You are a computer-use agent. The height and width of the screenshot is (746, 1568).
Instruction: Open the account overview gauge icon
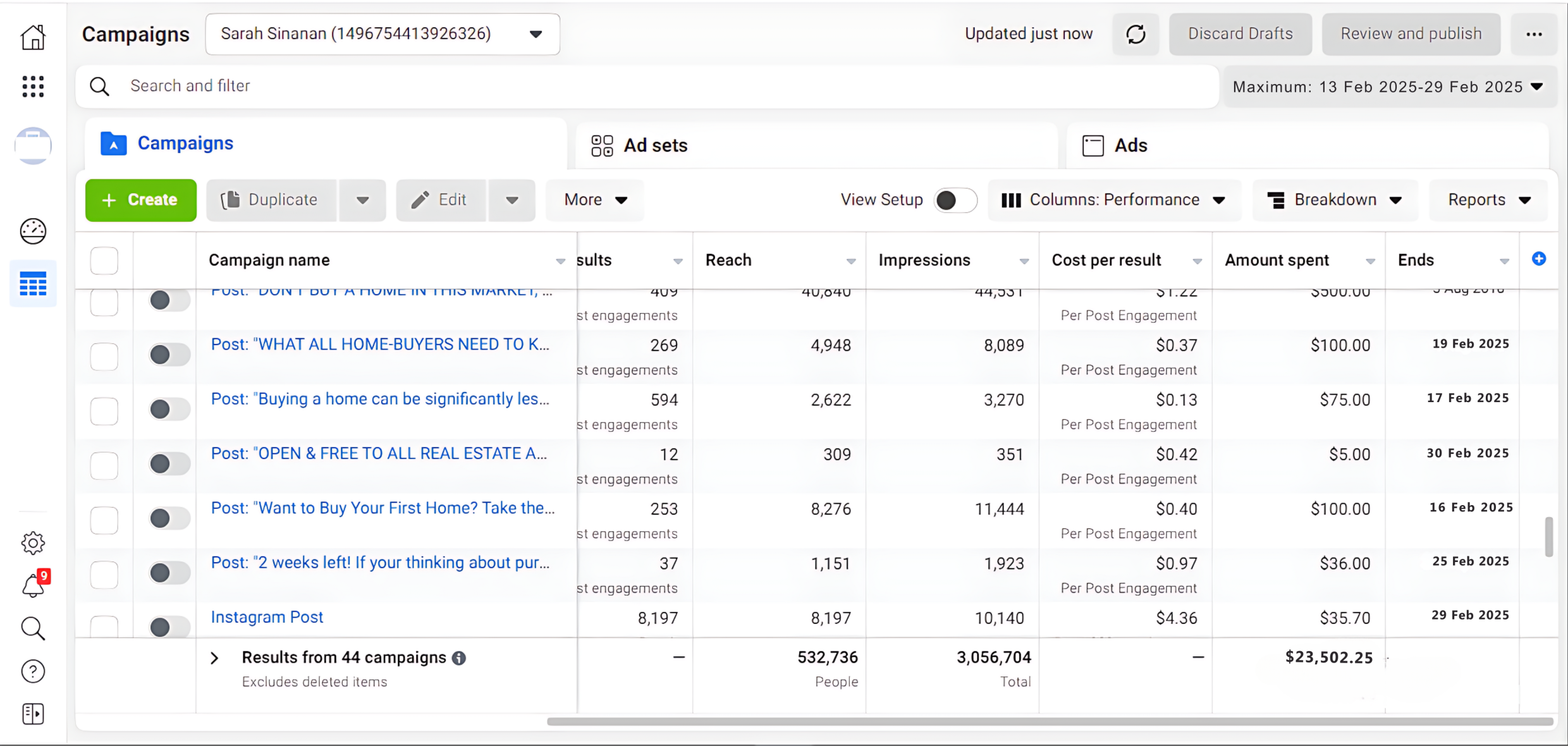tap(33, 231)
